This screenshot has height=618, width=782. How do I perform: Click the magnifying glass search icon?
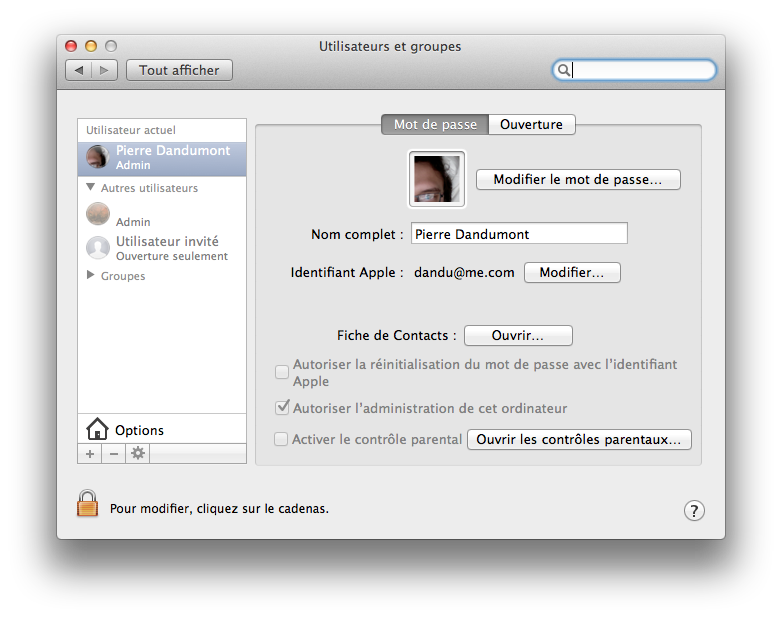[564, 70]
